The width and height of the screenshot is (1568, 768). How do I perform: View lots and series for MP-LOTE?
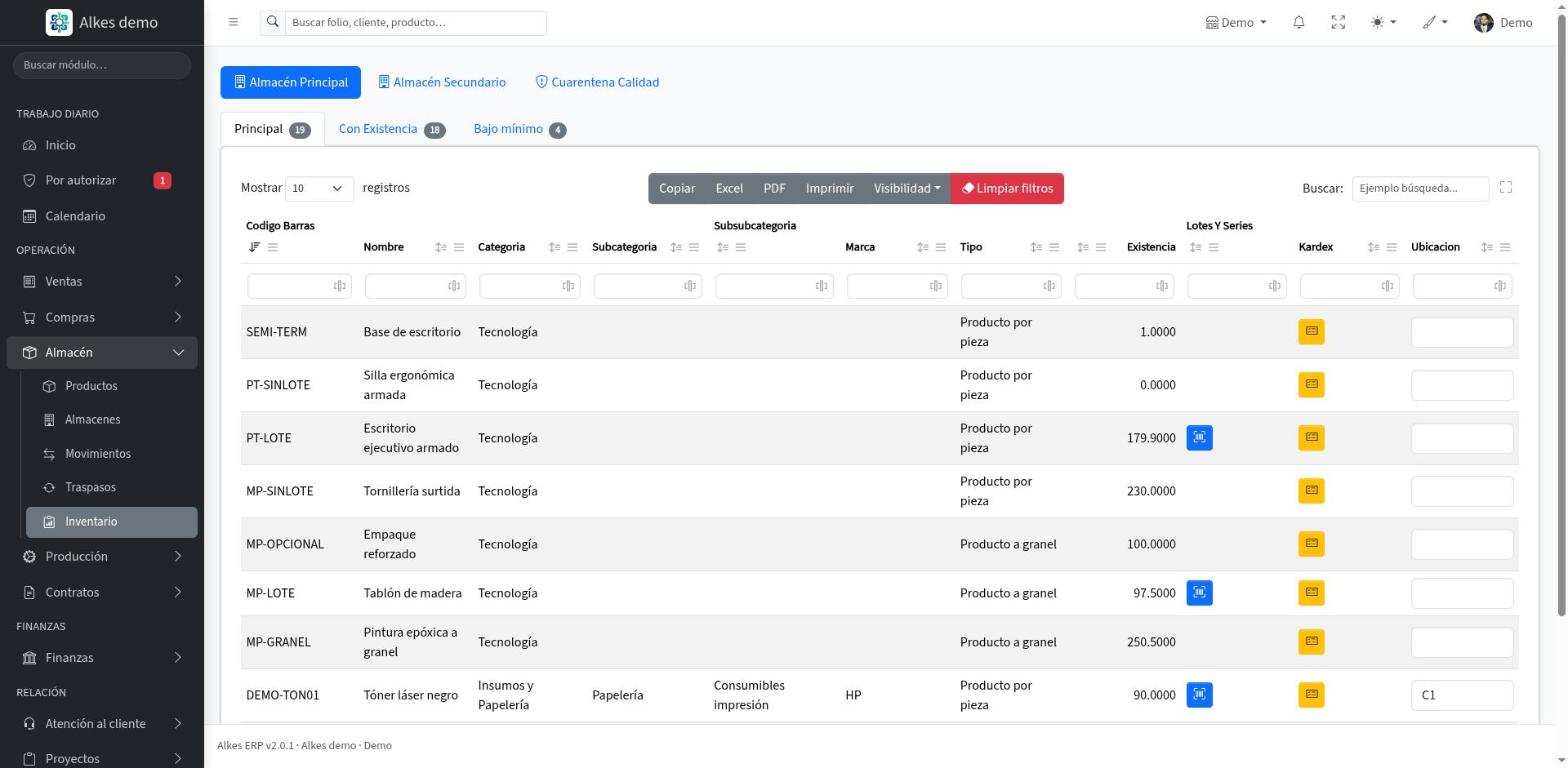click(x=1199, y=592)
